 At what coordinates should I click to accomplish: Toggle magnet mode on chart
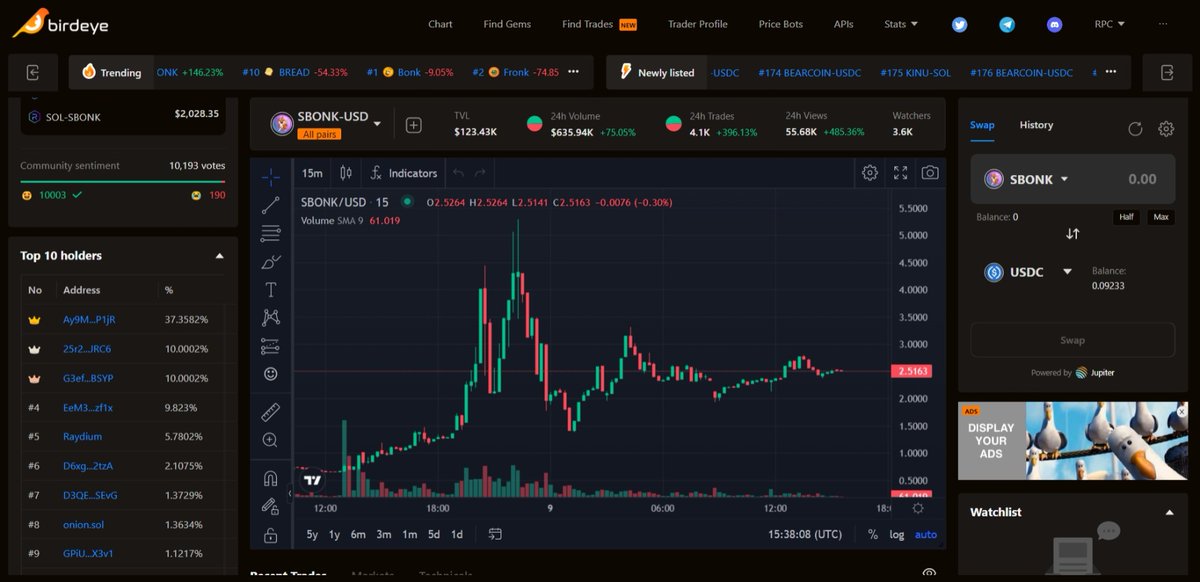(270, 478)
